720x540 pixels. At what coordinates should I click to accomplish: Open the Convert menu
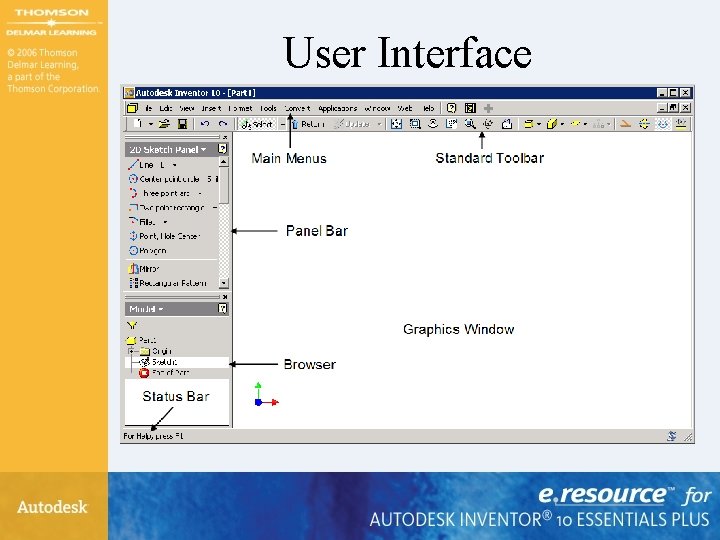[x=297, y=108]
